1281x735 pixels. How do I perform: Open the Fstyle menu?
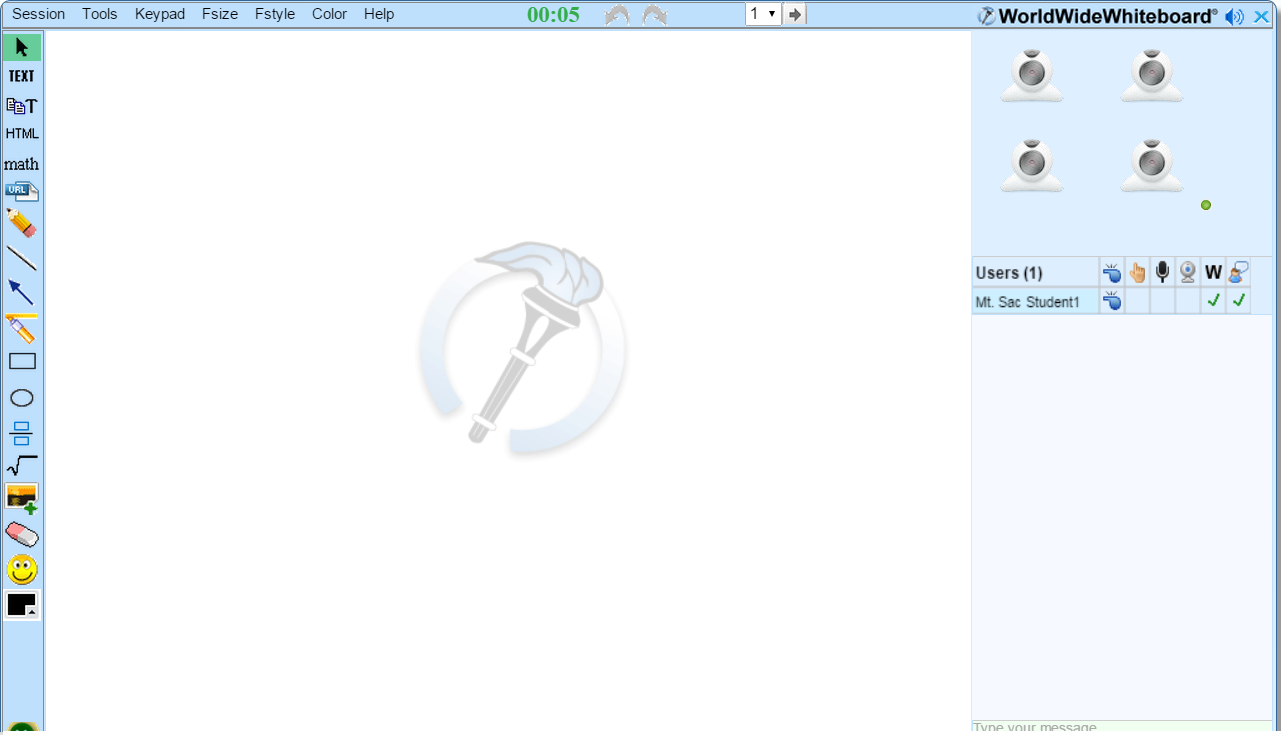pyautogui.click(x=275, y=14)
